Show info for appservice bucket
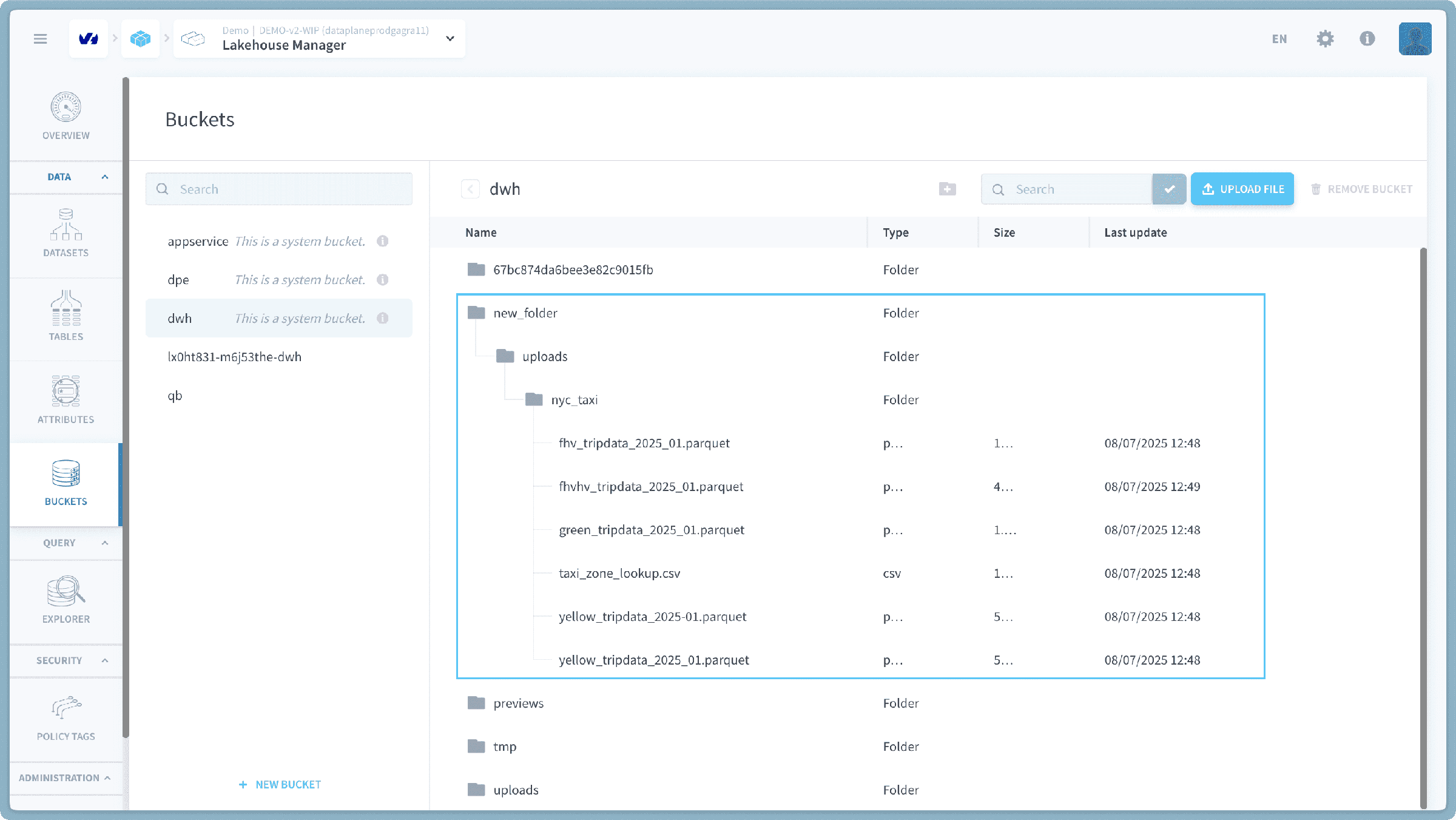Image resolution: width=1456 pixels, height=820 pixels. coord(383,242)
